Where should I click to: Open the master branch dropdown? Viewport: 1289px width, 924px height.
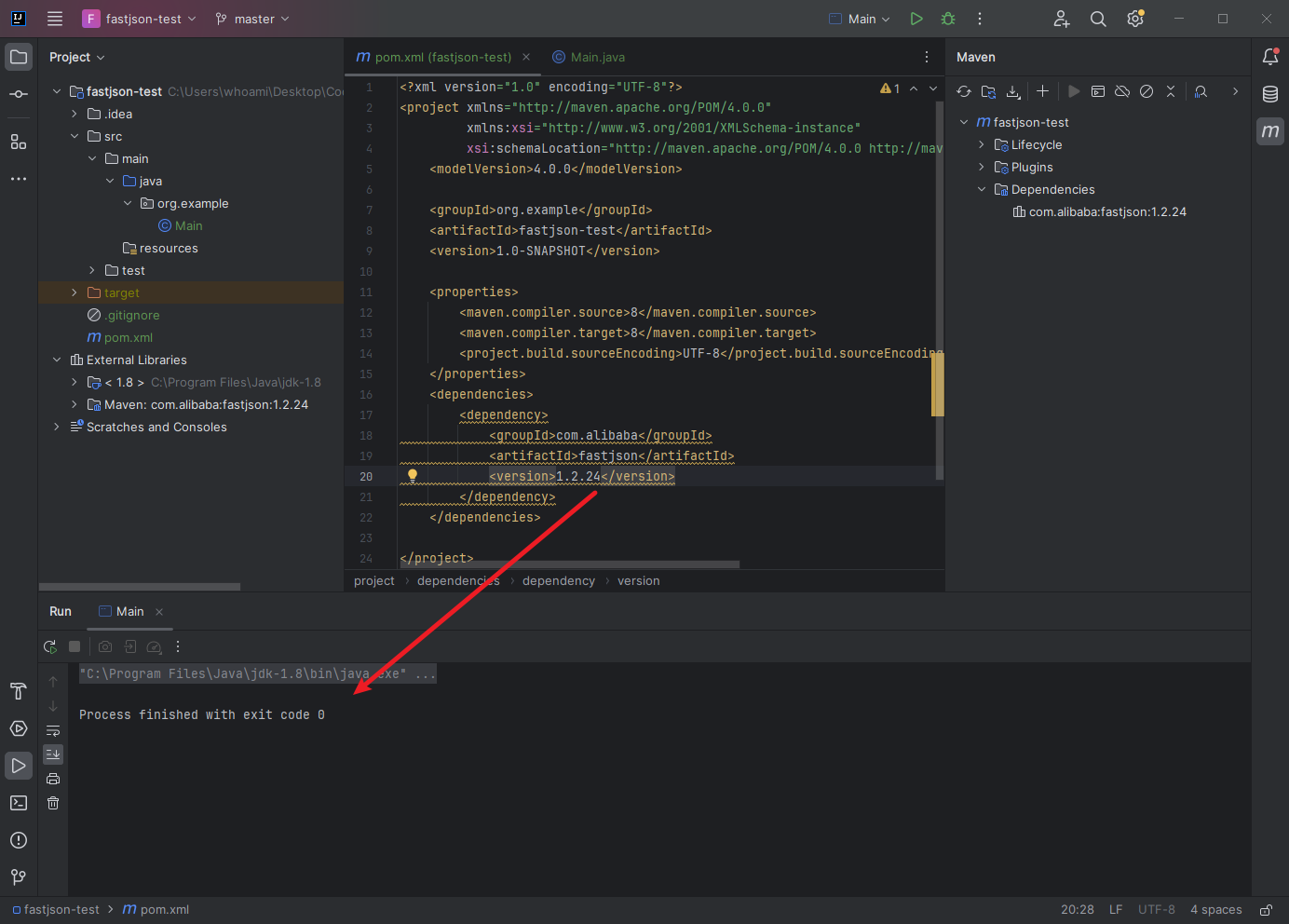click(252, 19)
